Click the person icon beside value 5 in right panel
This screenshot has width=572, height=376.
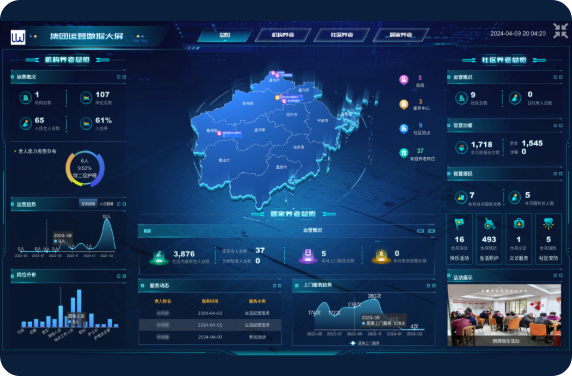click(x=515, y=197)
